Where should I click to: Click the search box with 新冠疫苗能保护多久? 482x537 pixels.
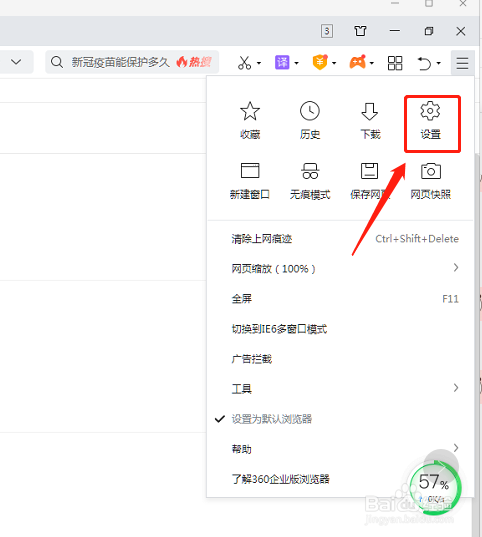coord(132,62)
